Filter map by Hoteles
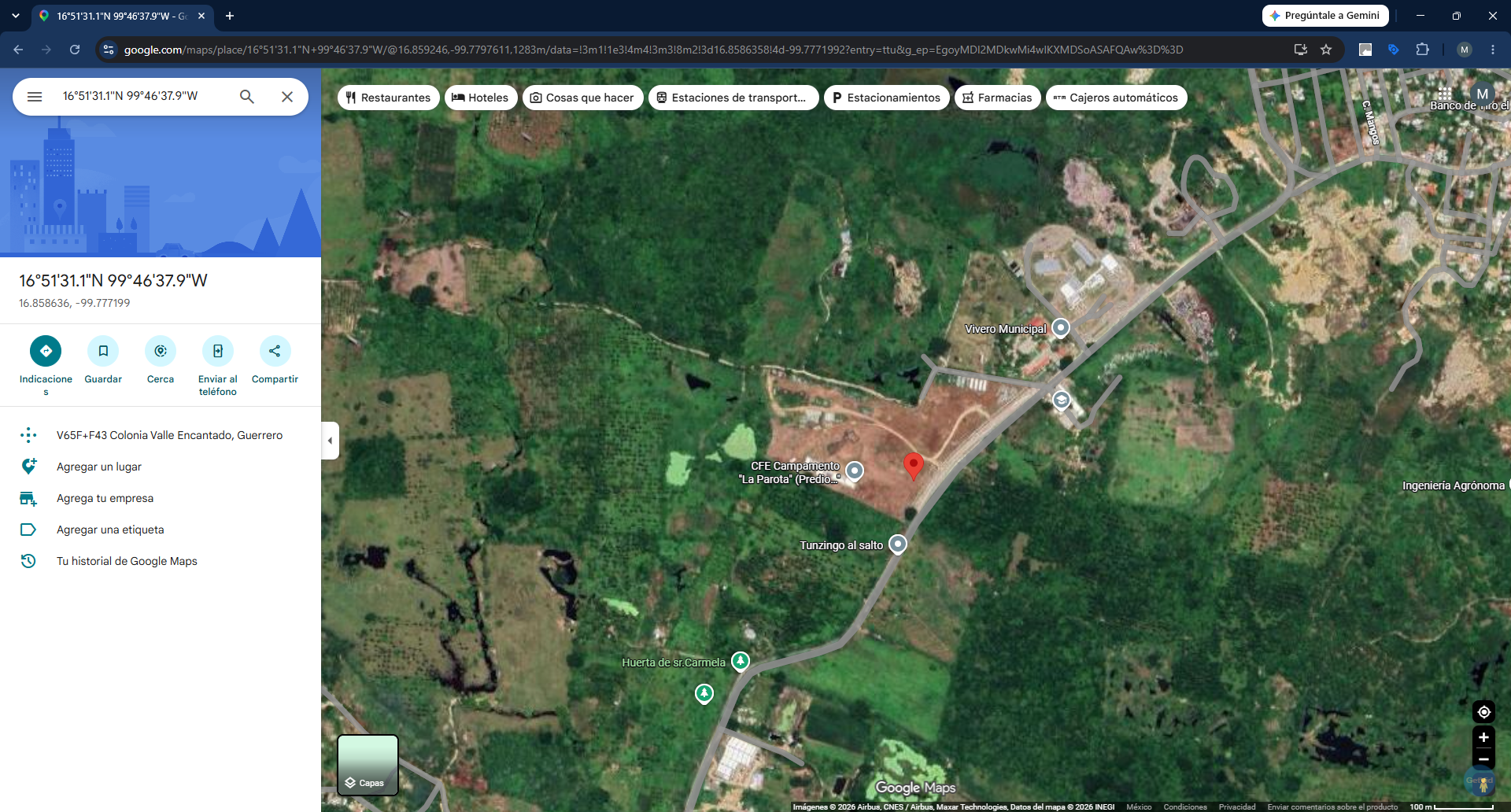 click(x=481, y=98)
